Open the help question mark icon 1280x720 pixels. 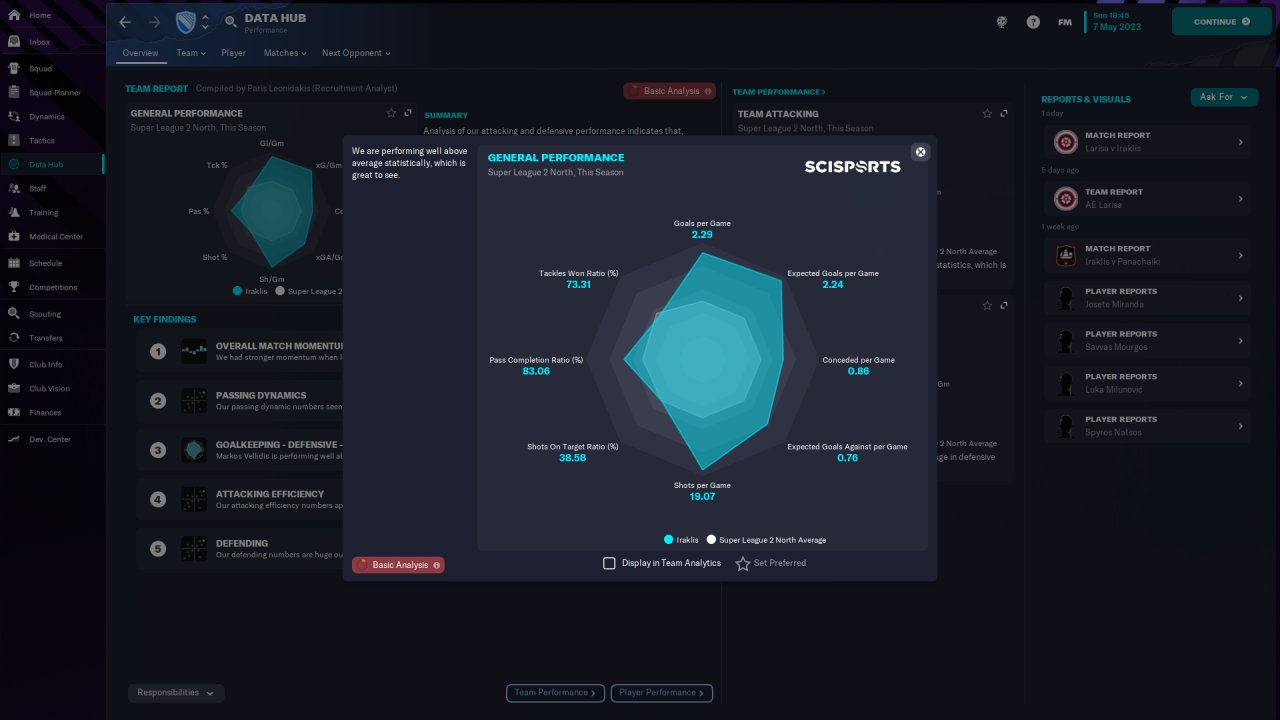(x=1033, y=22)
